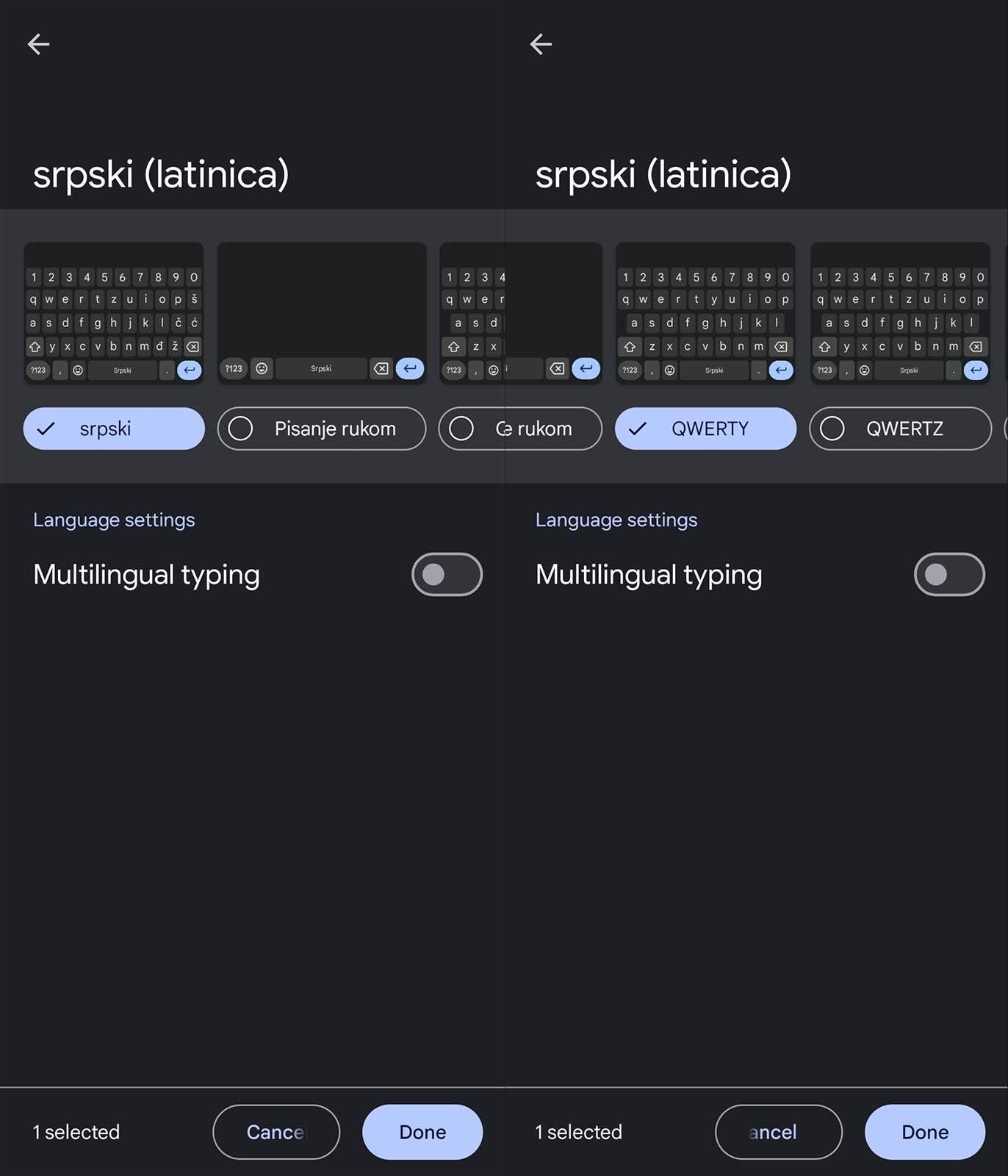Click enter key icon in QWERTZ keyboard preview
The height and width of the screenshot is (1176, 1008).
click(x=976, y=370)
